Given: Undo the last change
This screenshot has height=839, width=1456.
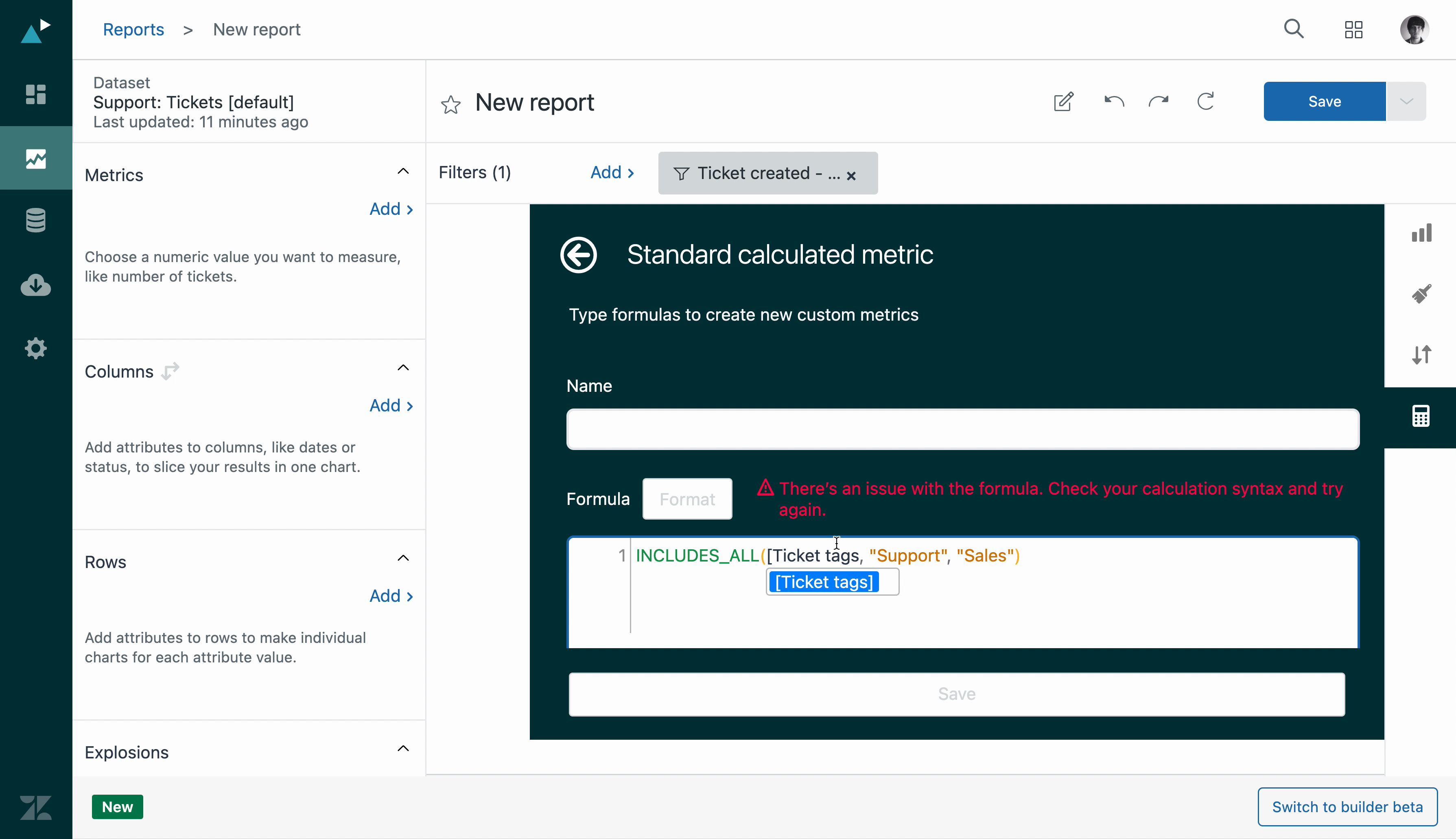Looking at the screenshot, I should [x=1113, y=101].
